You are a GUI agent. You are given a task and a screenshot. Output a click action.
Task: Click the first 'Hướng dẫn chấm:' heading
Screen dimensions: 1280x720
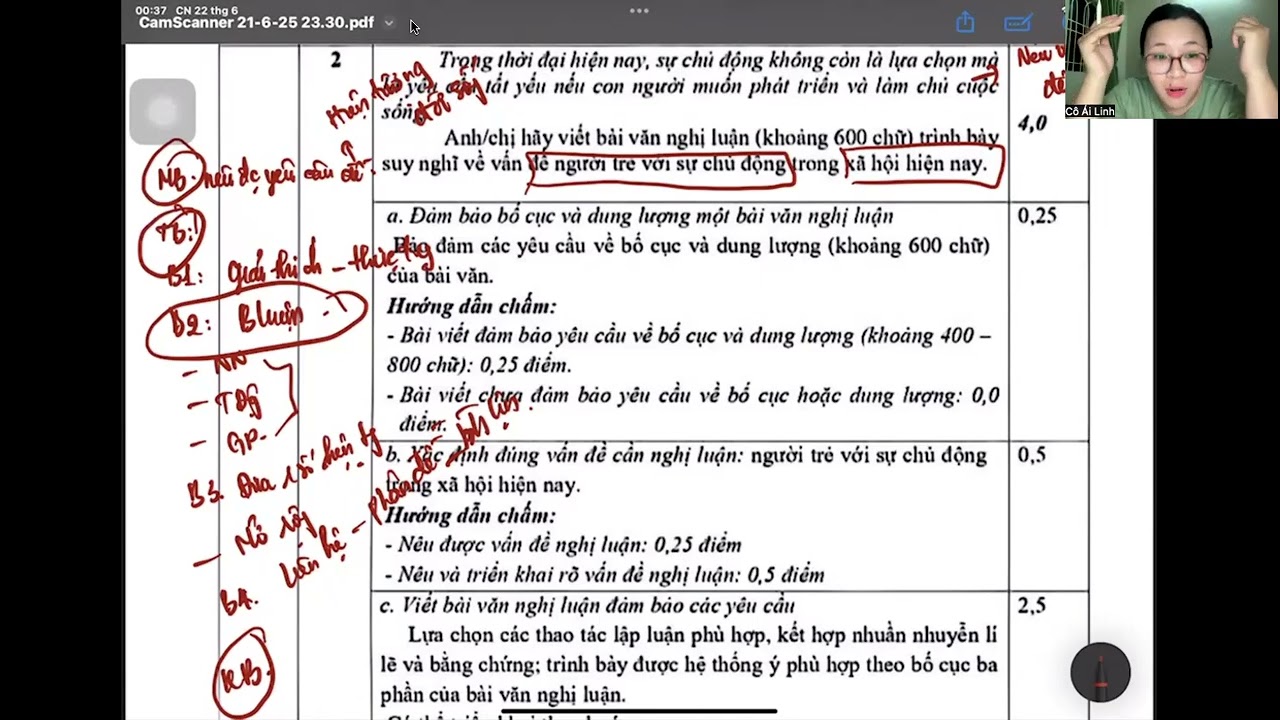tap(471, 306)
